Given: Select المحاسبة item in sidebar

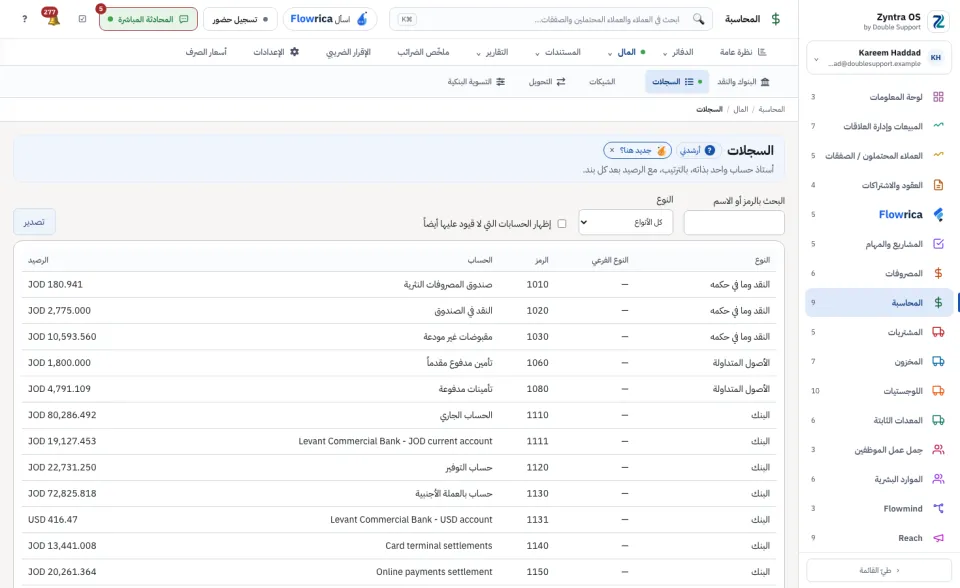Looking at the screenshot, I should tap(879, 303).
